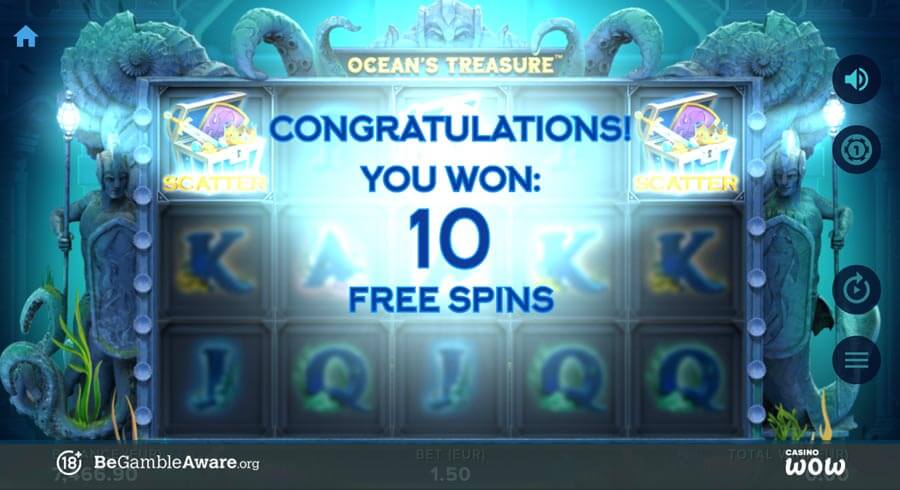Select the Ocean's Treasure title banner
Screen dimensions: 900x490
[451, 65]
